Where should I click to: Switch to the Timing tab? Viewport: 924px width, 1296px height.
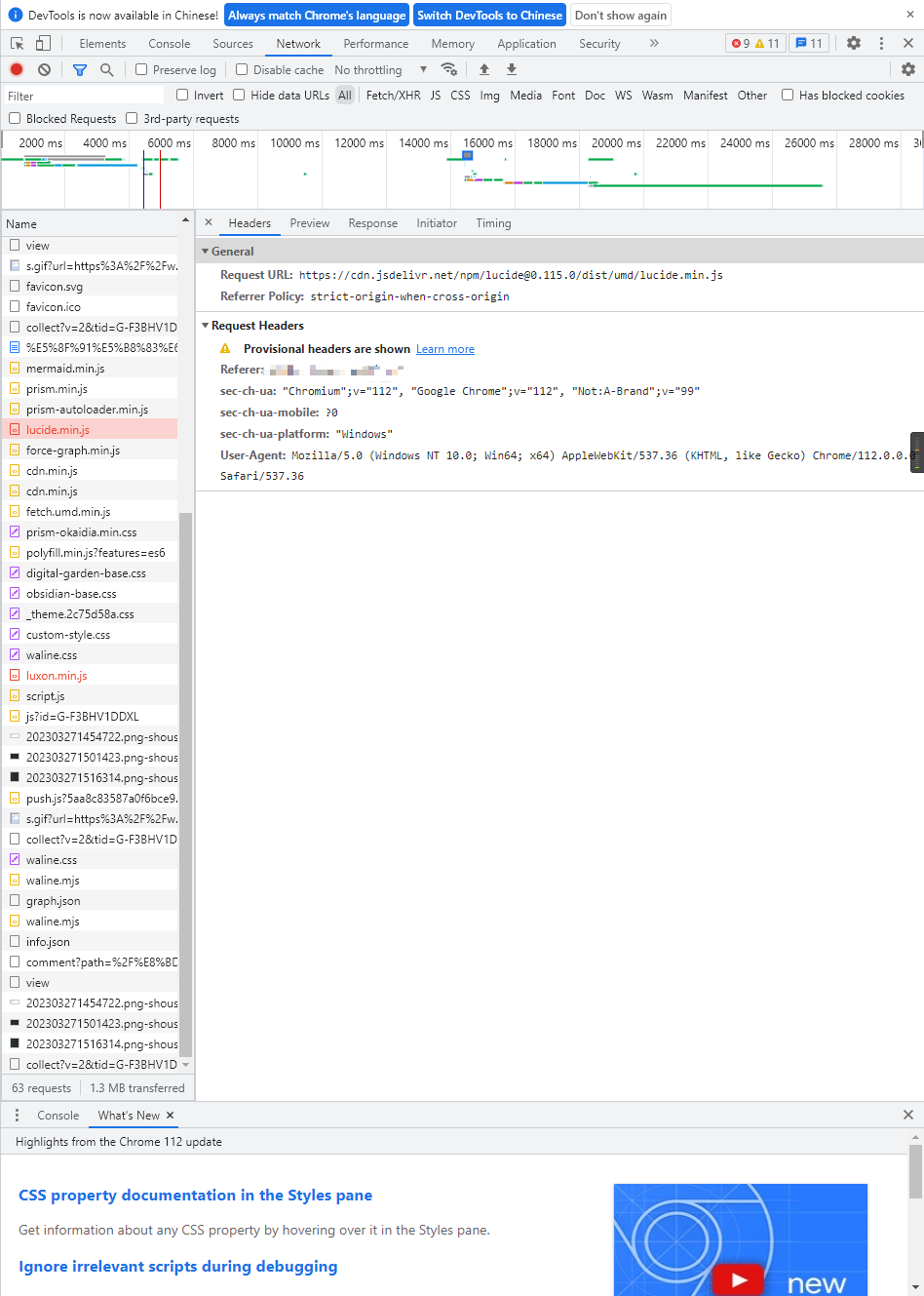tap(493, 222)
